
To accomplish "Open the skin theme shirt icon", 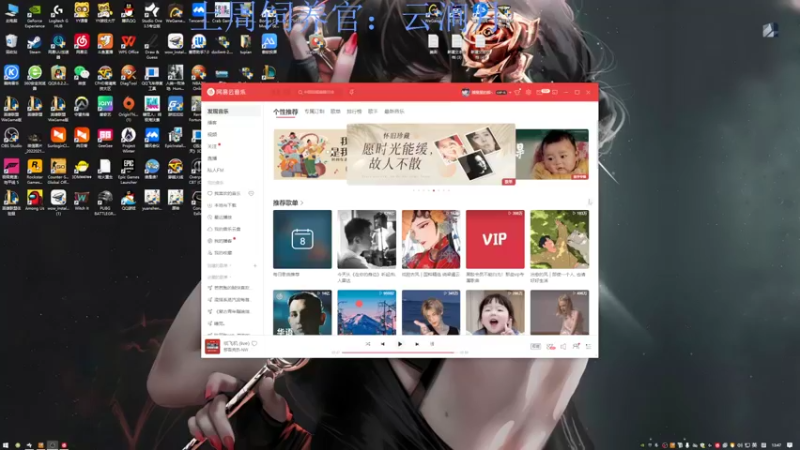I will [x=517, y=92].
